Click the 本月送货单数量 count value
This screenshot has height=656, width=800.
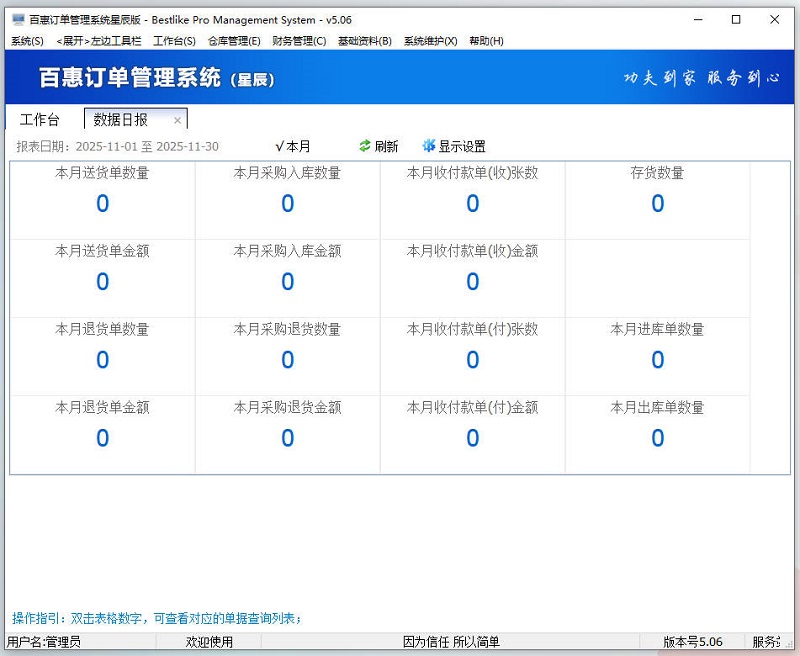click(x=101, y=203)
